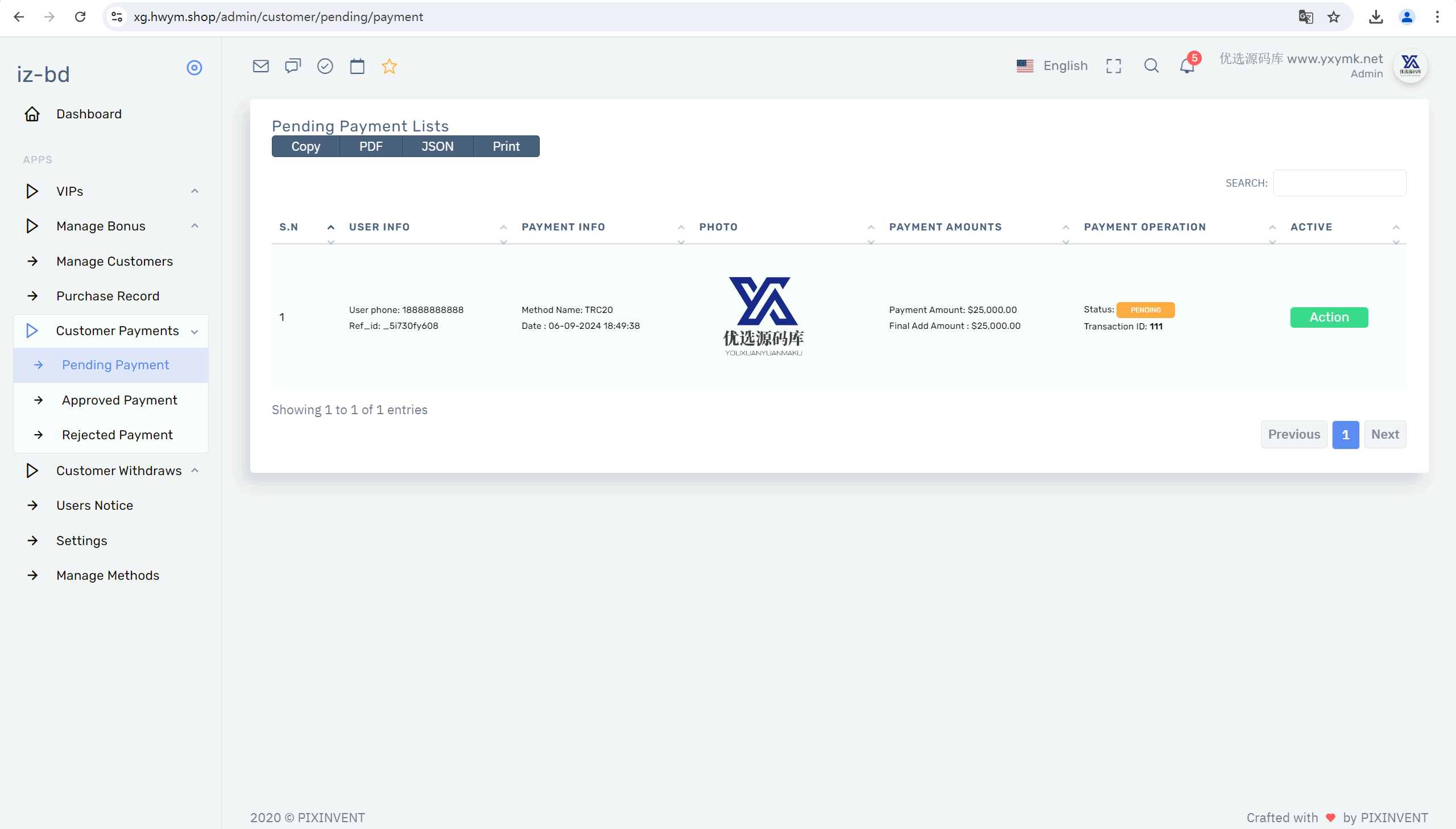Open notifications bell with 5 badge
Image resolution: width=1456 pixels, height=829 pixels.
click(x=1187, y=66)
